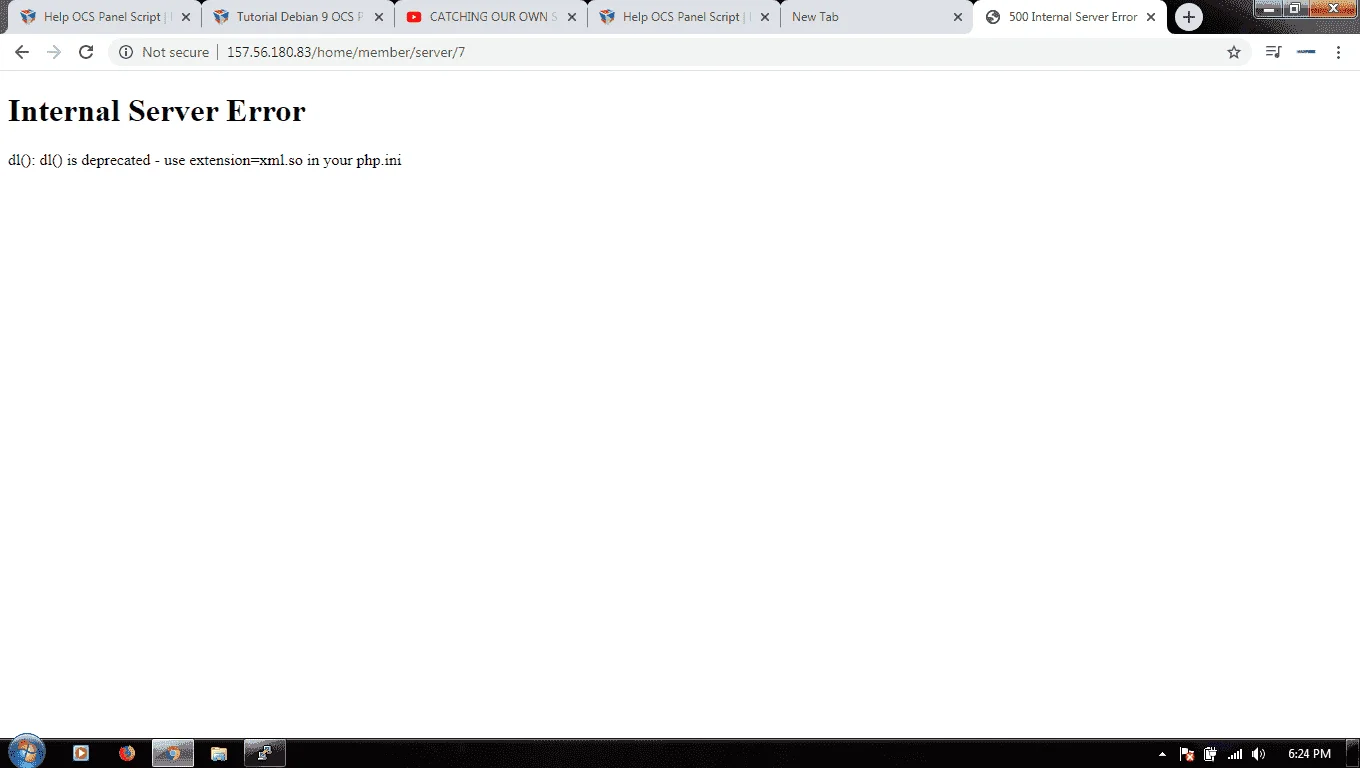The image size is (1360, 768).
Task: Open Action Center flag icon
Action: click(x=1187, y=754)
